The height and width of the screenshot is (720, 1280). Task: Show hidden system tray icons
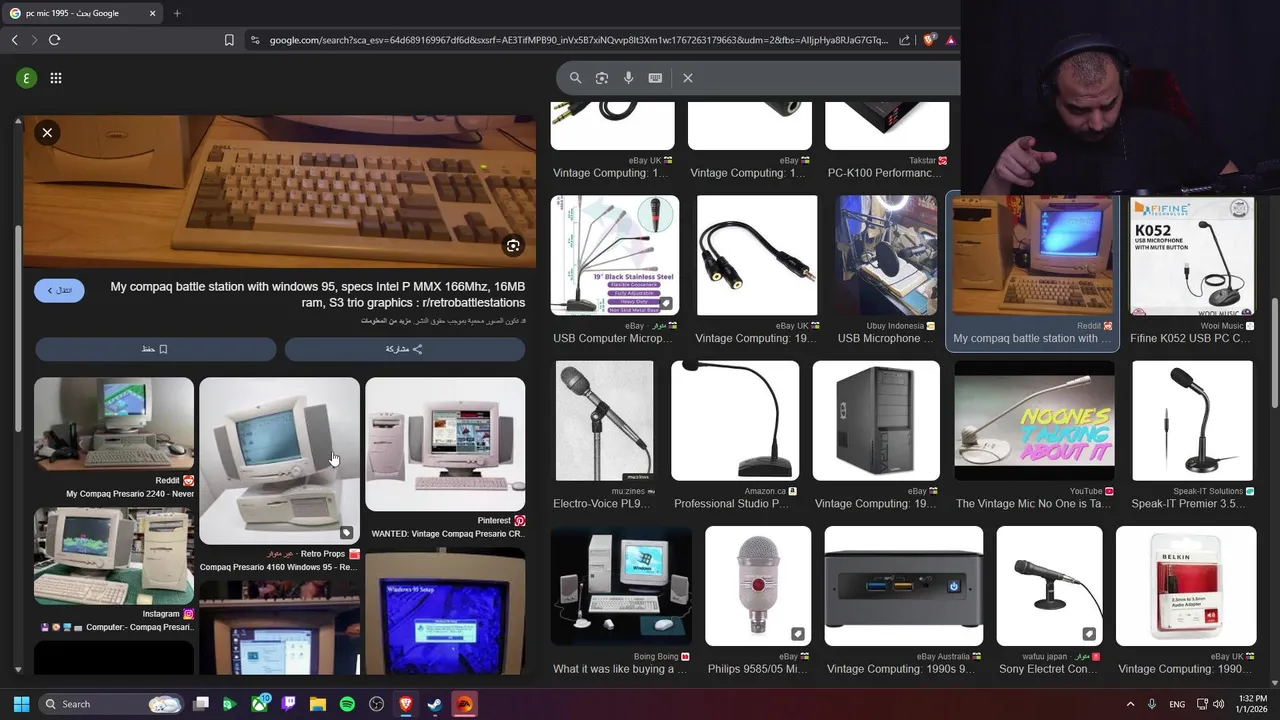pos(1130,704)
